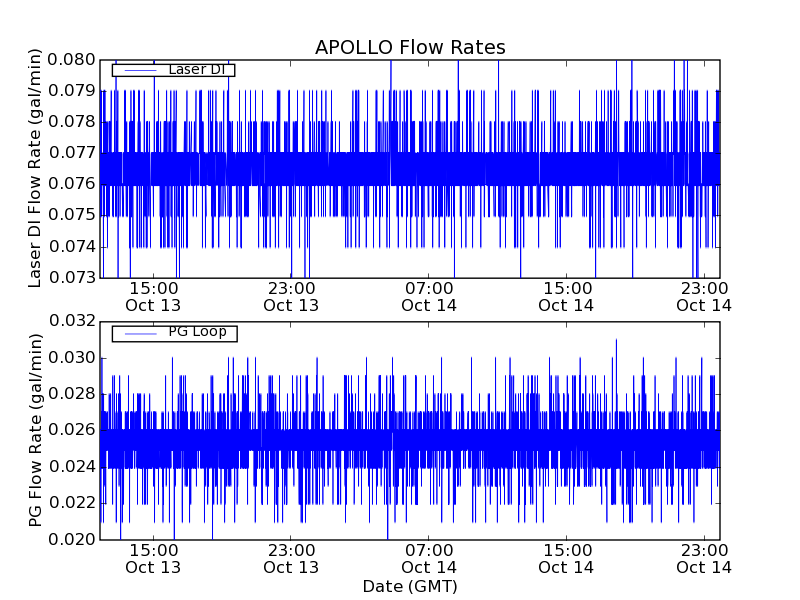Click '15:00 Oct 13' under the Laser DI plot

tap(153, 297)
